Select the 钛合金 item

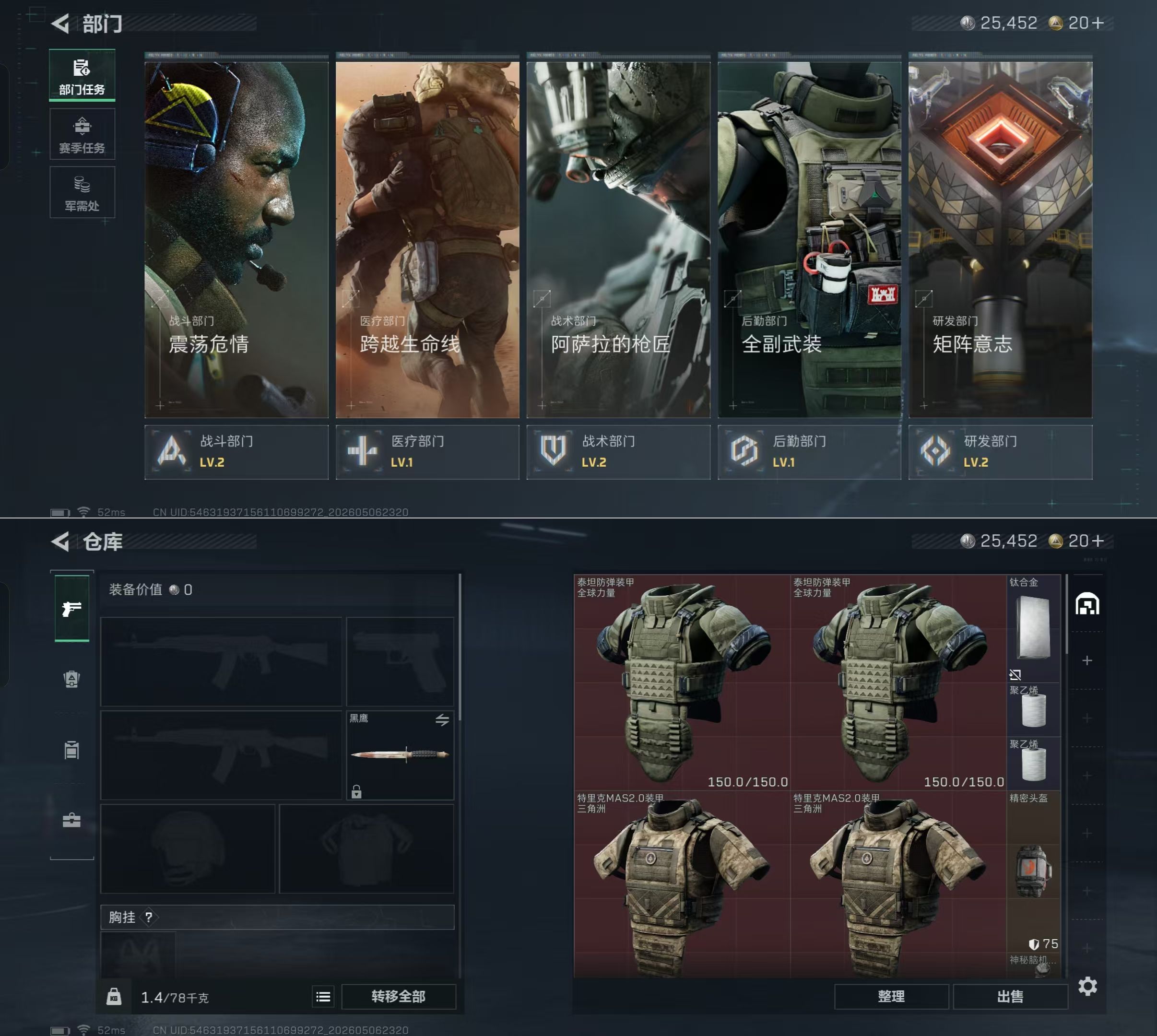pyautogui.click(x=1034, y=628)
